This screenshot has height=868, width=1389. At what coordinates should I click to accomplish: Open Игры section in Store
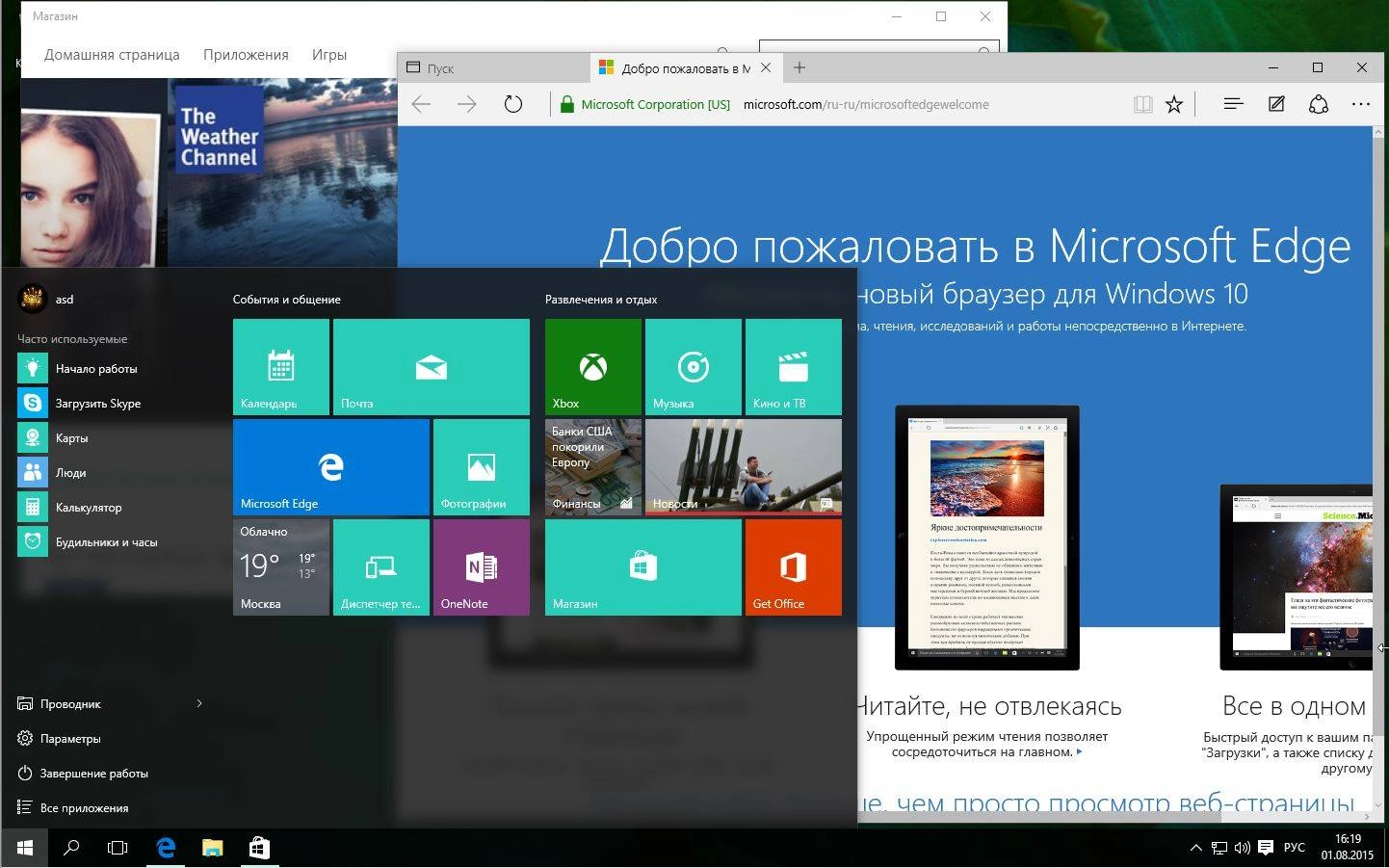click(329, 55)
